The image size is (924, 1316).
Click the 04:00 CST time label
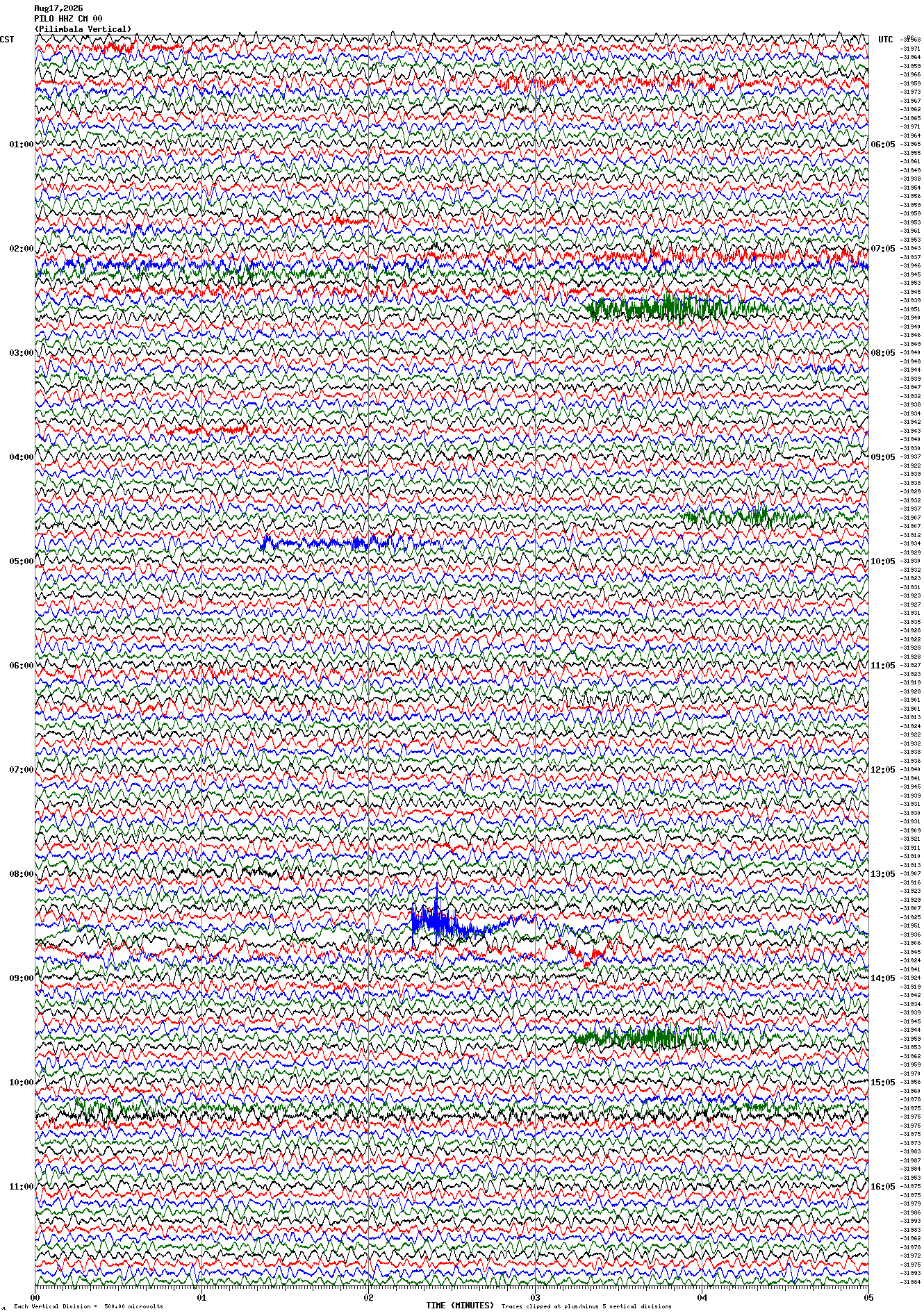point(21,457)
